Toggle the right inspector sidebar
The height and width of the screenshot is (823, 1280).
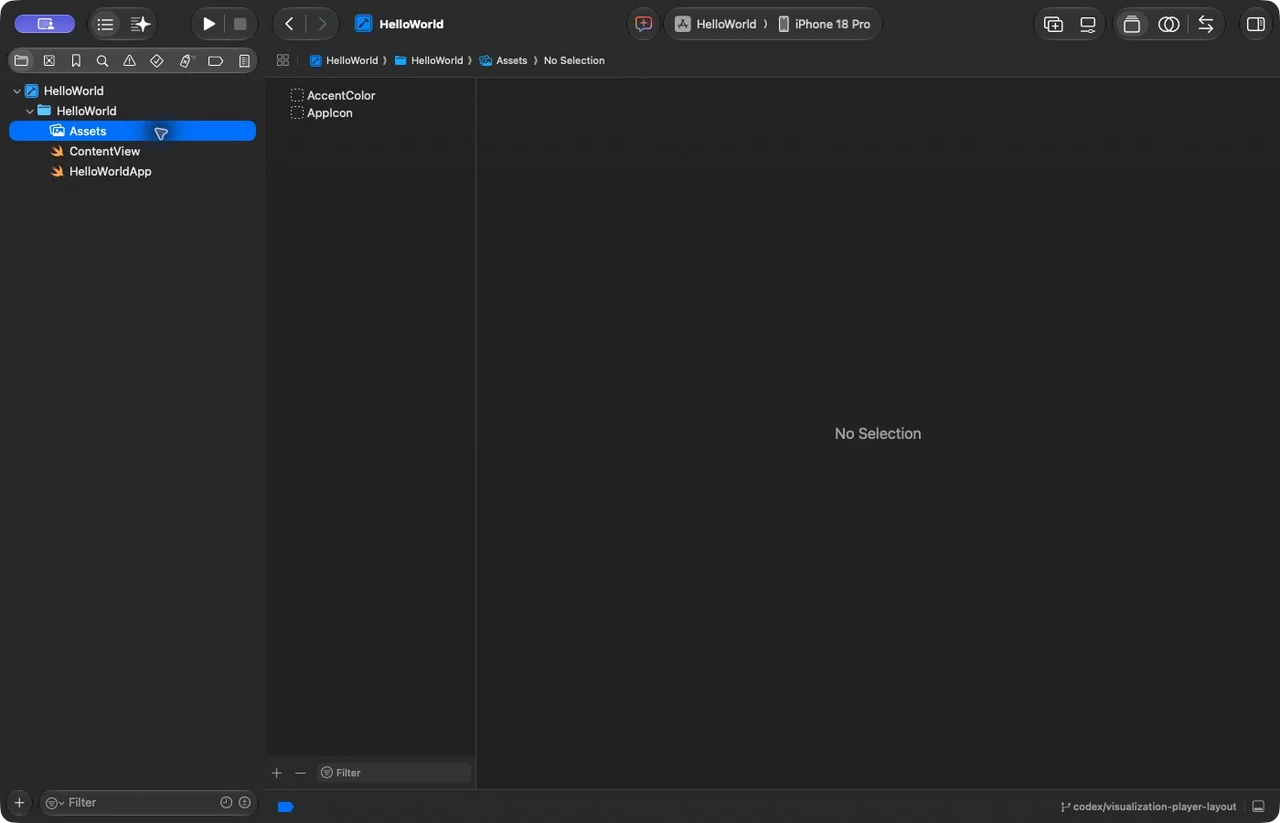coord(1256,24)
